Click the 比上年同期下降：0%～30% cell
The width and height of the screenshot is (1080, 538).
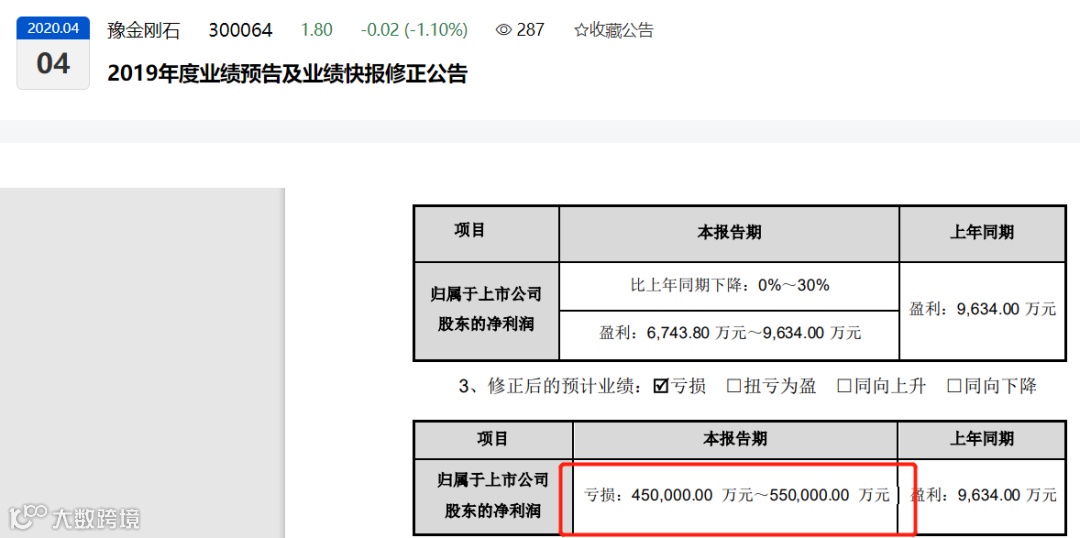click(x=729, y=286)
